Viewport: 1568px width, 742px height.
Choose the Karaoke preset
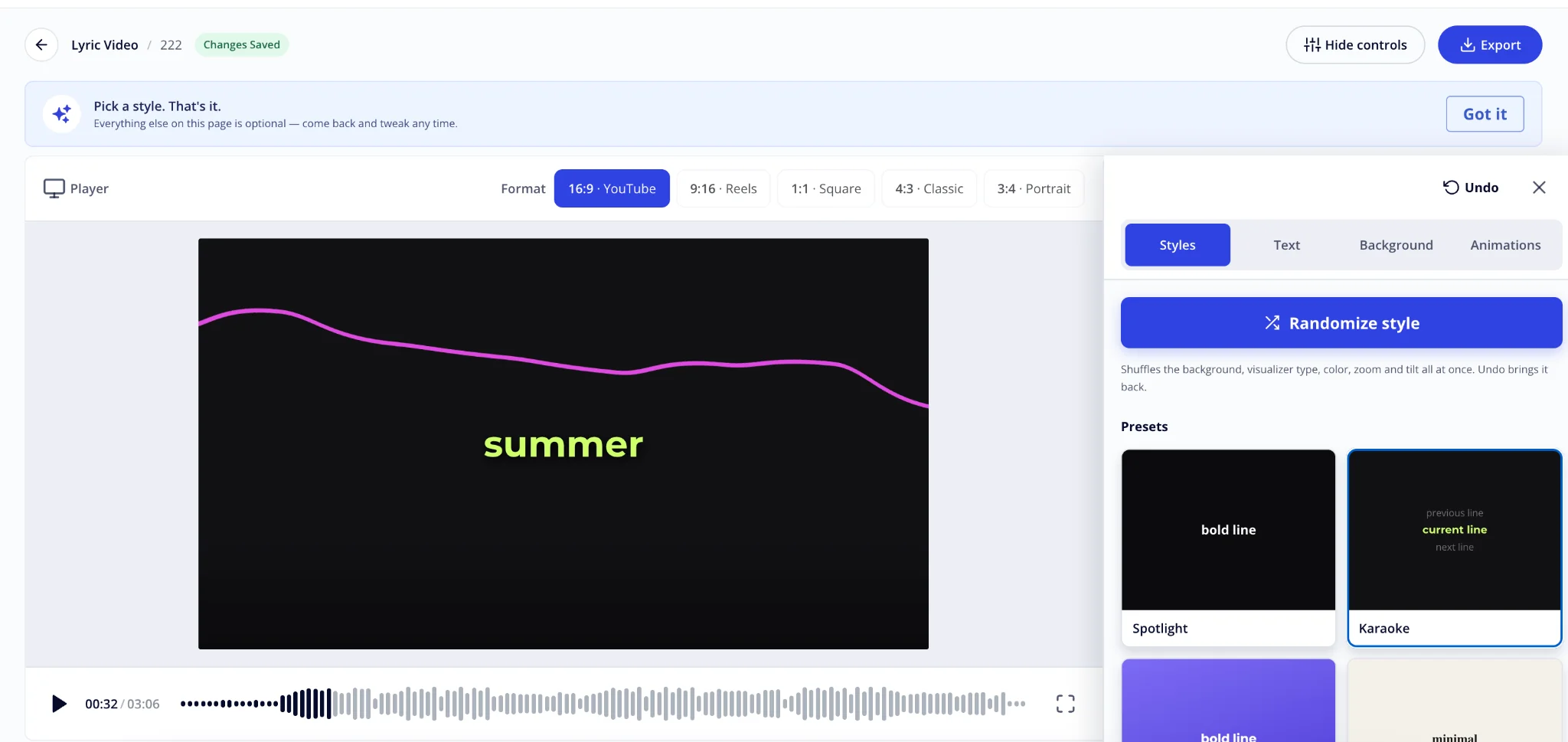click(x=1454, y=548)
